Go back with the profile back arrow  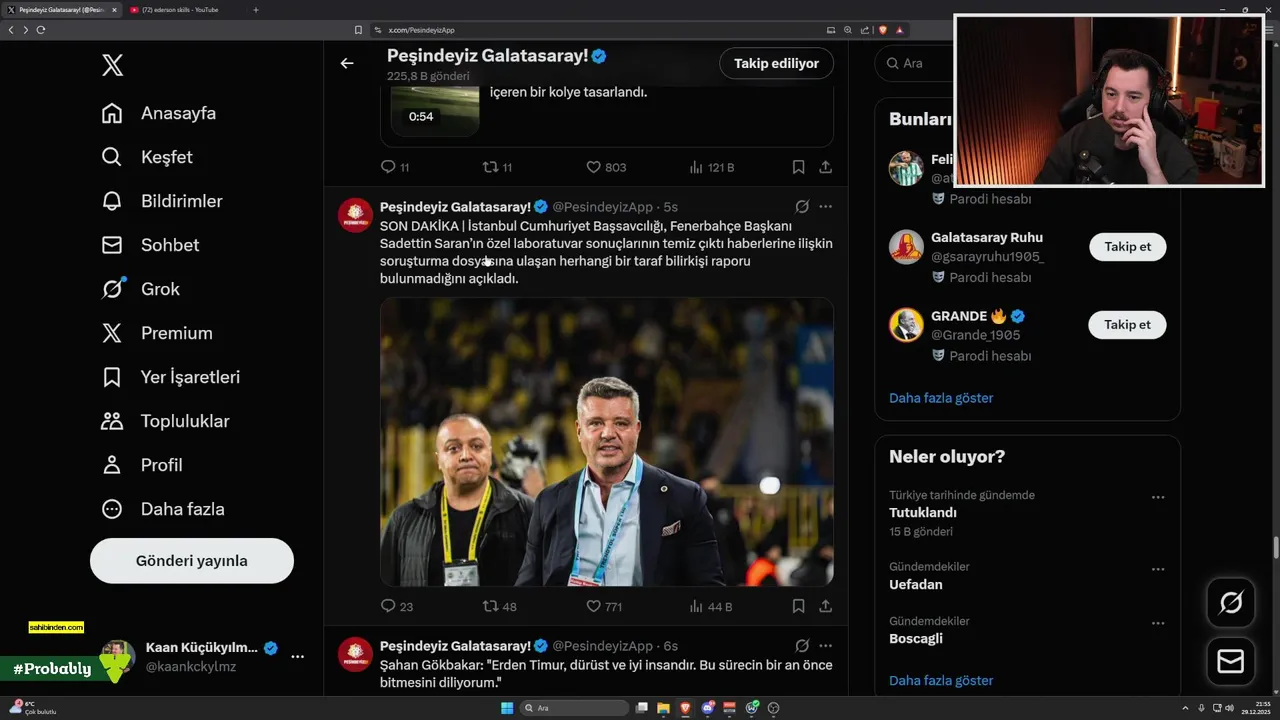[347, 63]
